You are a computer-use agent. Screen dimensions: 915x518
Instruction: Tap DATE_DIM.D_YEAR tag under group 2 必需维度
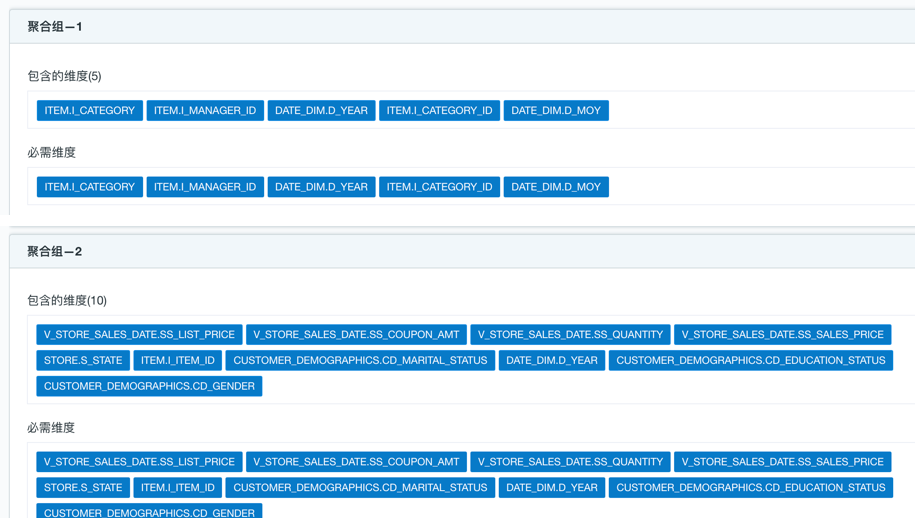[x=552, y=487]
